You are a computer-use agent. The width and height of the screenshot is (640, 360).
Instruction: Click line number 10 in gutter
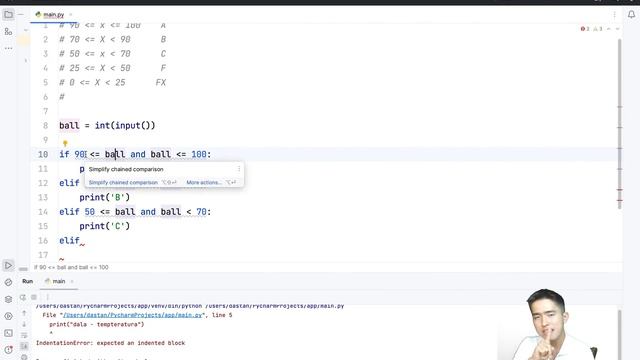pyautogui.click(x=43, y=154)
